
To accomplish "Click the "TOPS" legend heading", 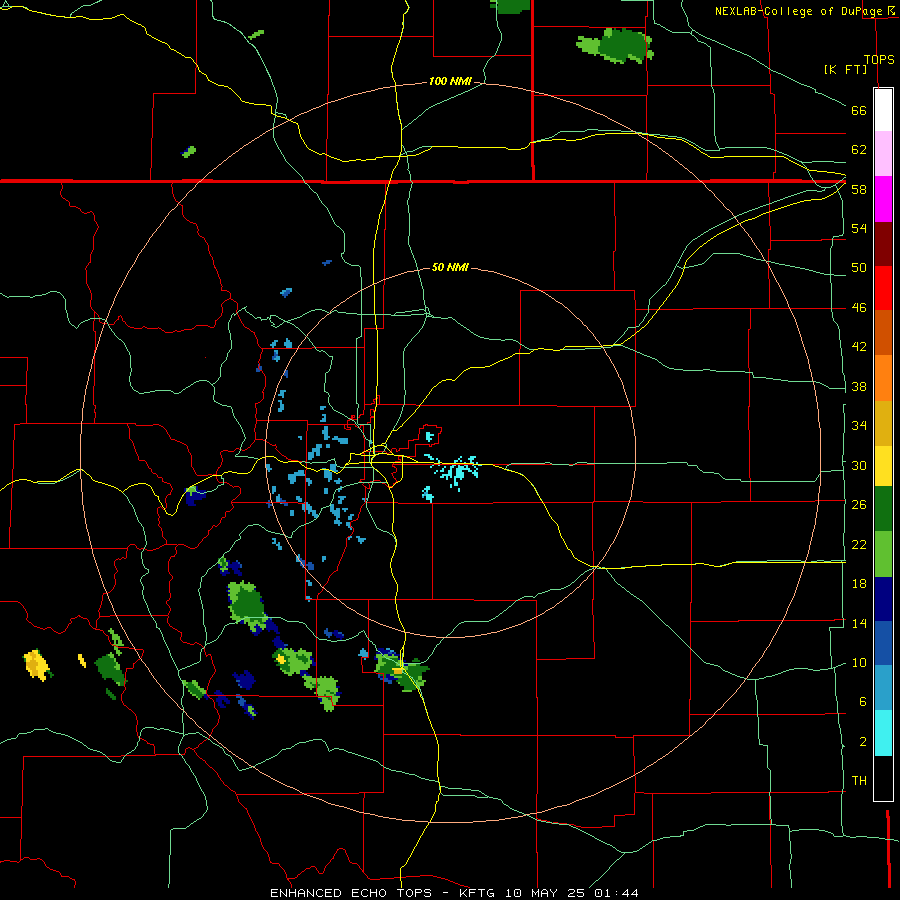I will [x=879, y=59].
